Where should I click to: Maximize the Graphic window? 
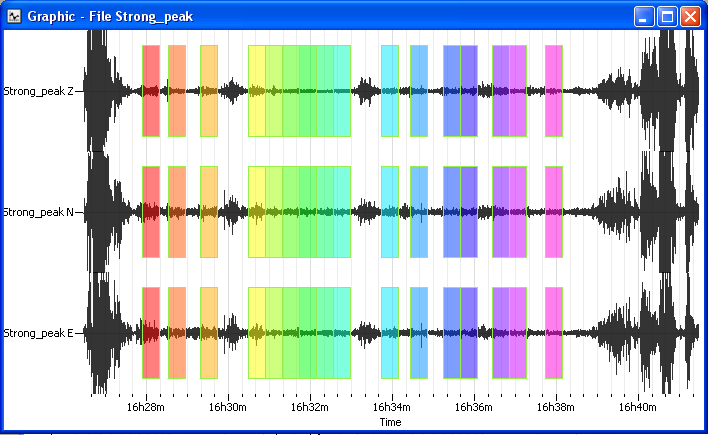point(667,17)
